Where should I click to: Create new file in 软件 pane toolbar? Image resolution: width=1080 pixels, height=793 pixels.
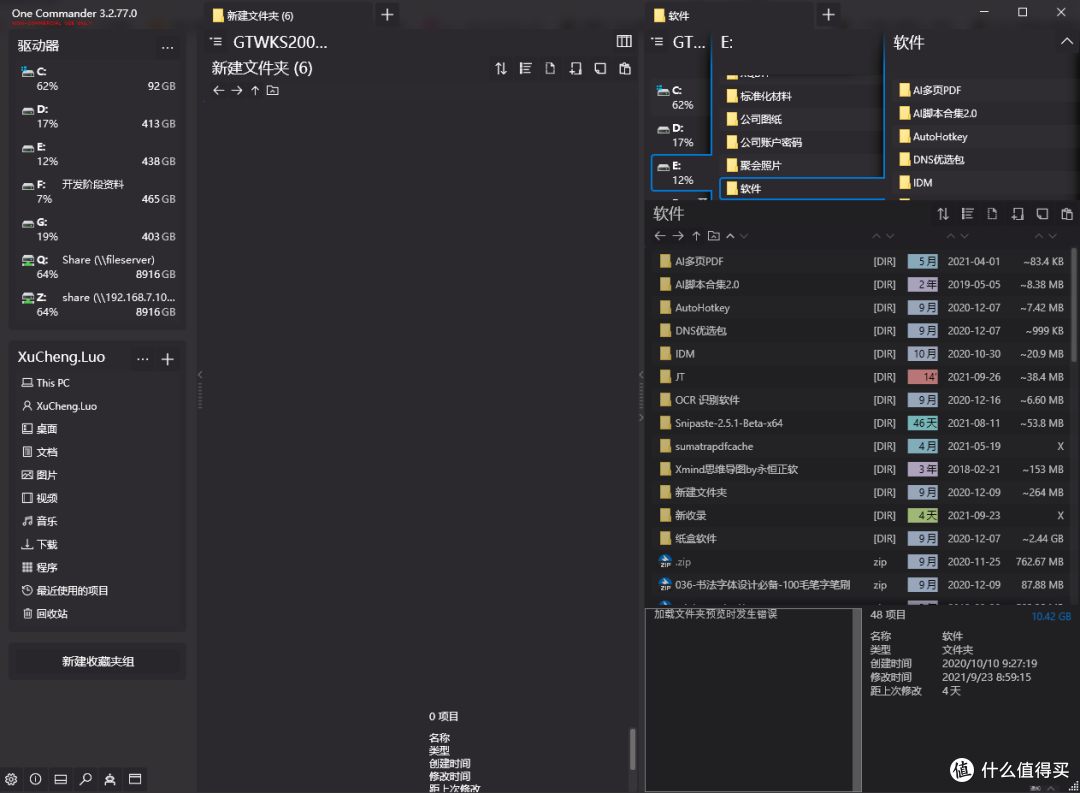coord(993,214)
